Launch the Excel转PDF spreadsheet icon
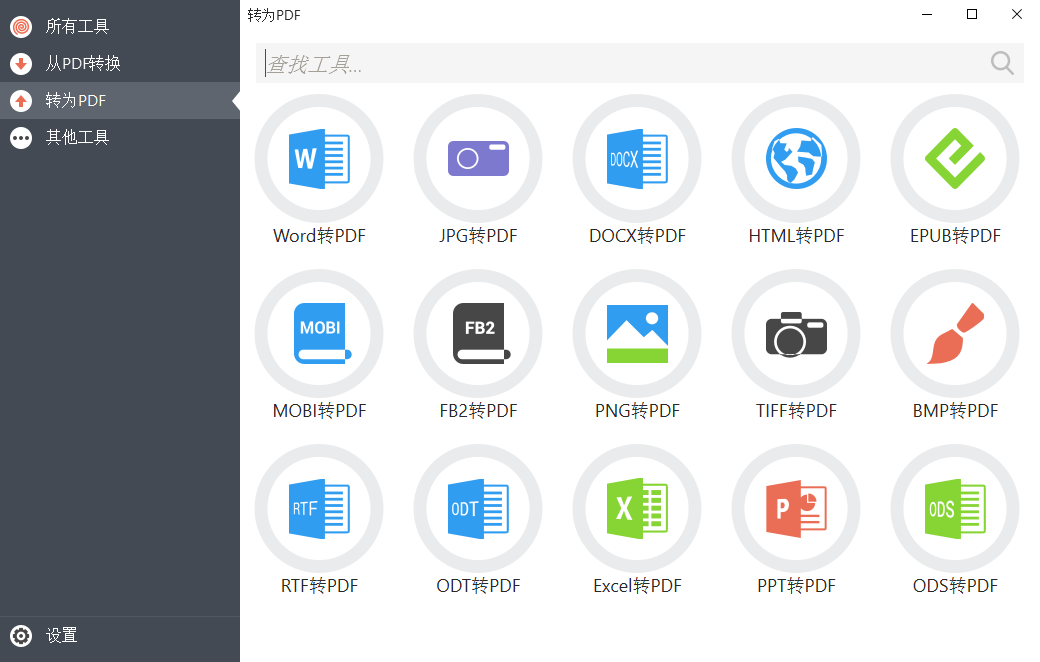 637,509
